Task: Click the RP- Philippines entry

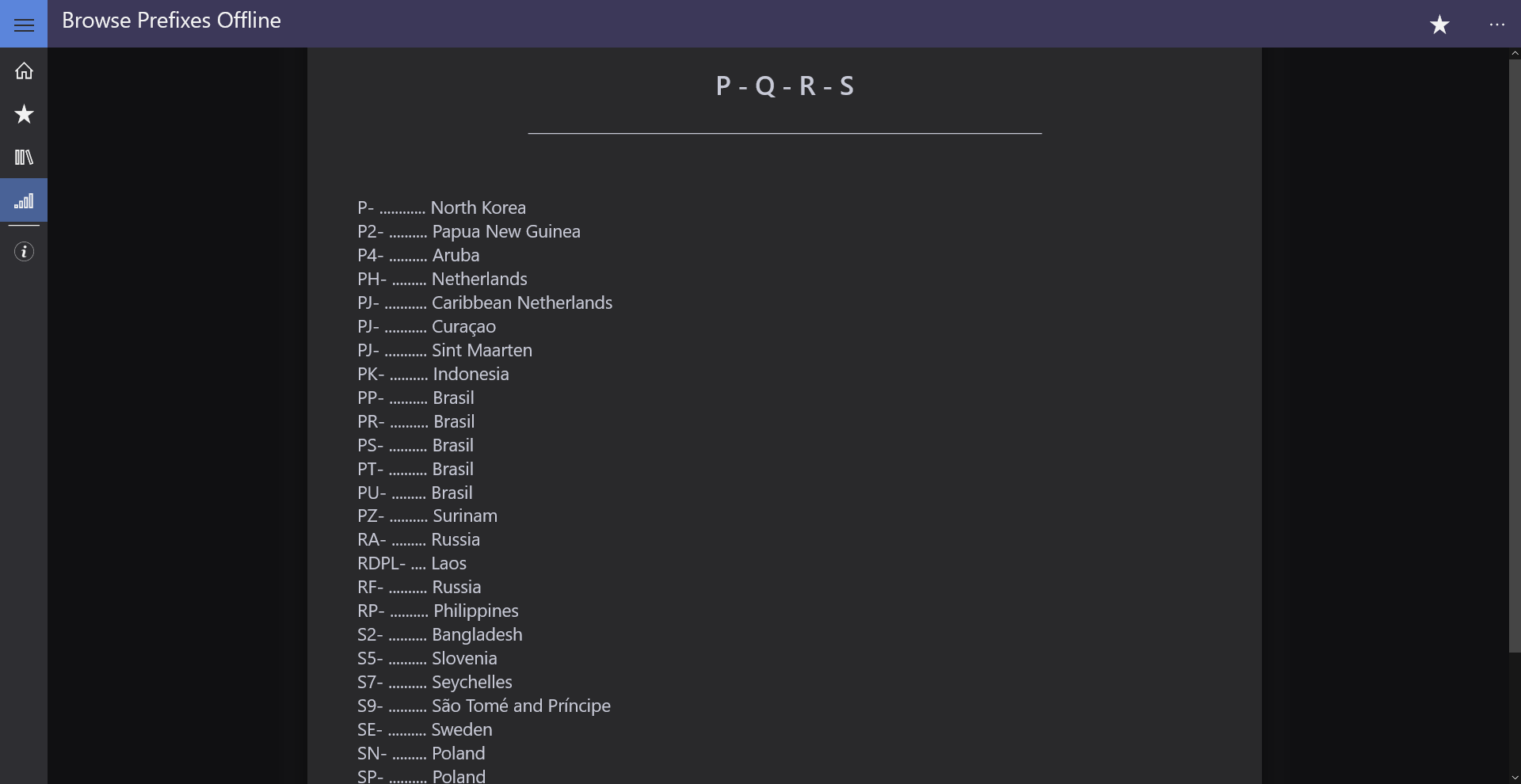Action: coord(437,611)
